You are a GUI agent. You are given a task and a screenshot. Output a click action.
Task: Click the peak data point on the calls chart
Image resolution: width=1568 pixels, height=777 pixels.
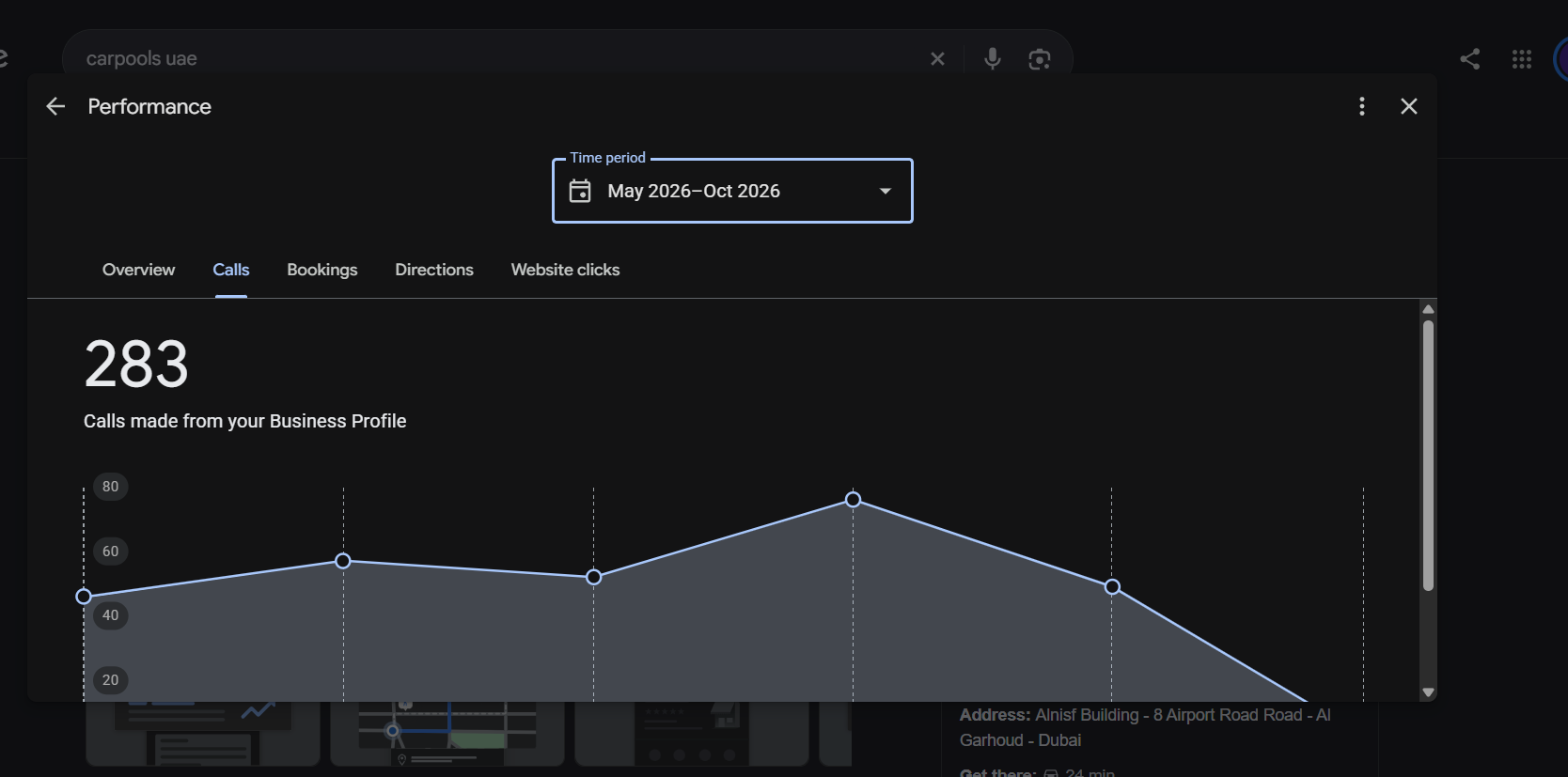(x=853, y=500)
